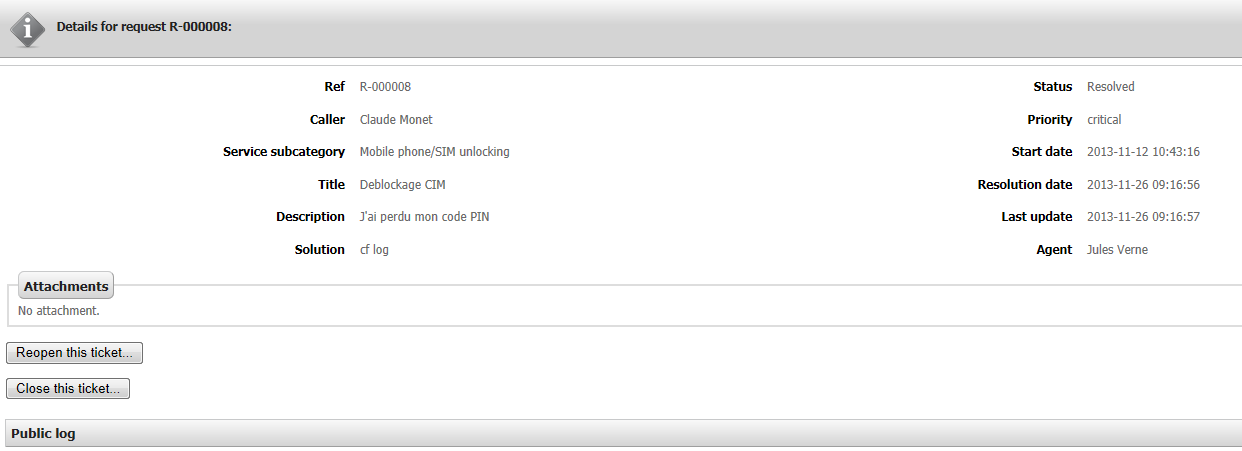The image size is (1242, 451).
Task: Click the title text Deblockage CIM
Action: tap(402, 185)
